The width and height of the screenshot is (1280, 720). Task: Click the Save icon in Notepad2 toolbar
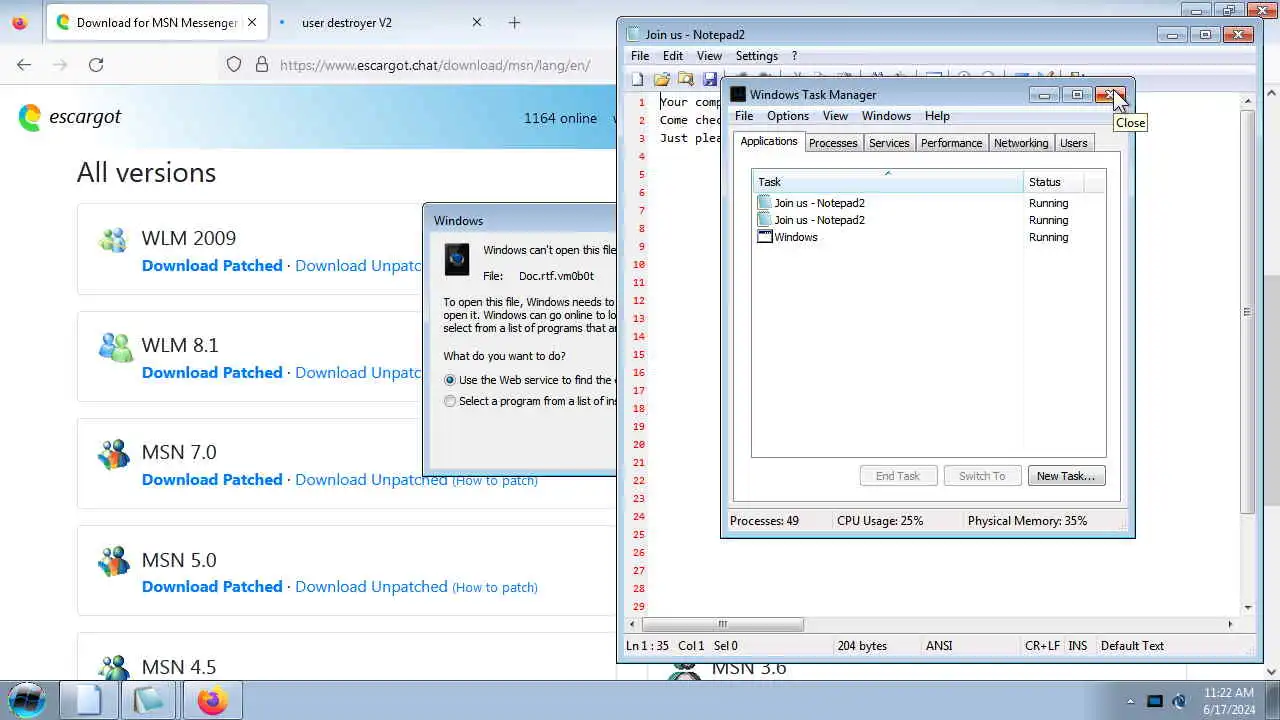[x=709, y=79]
